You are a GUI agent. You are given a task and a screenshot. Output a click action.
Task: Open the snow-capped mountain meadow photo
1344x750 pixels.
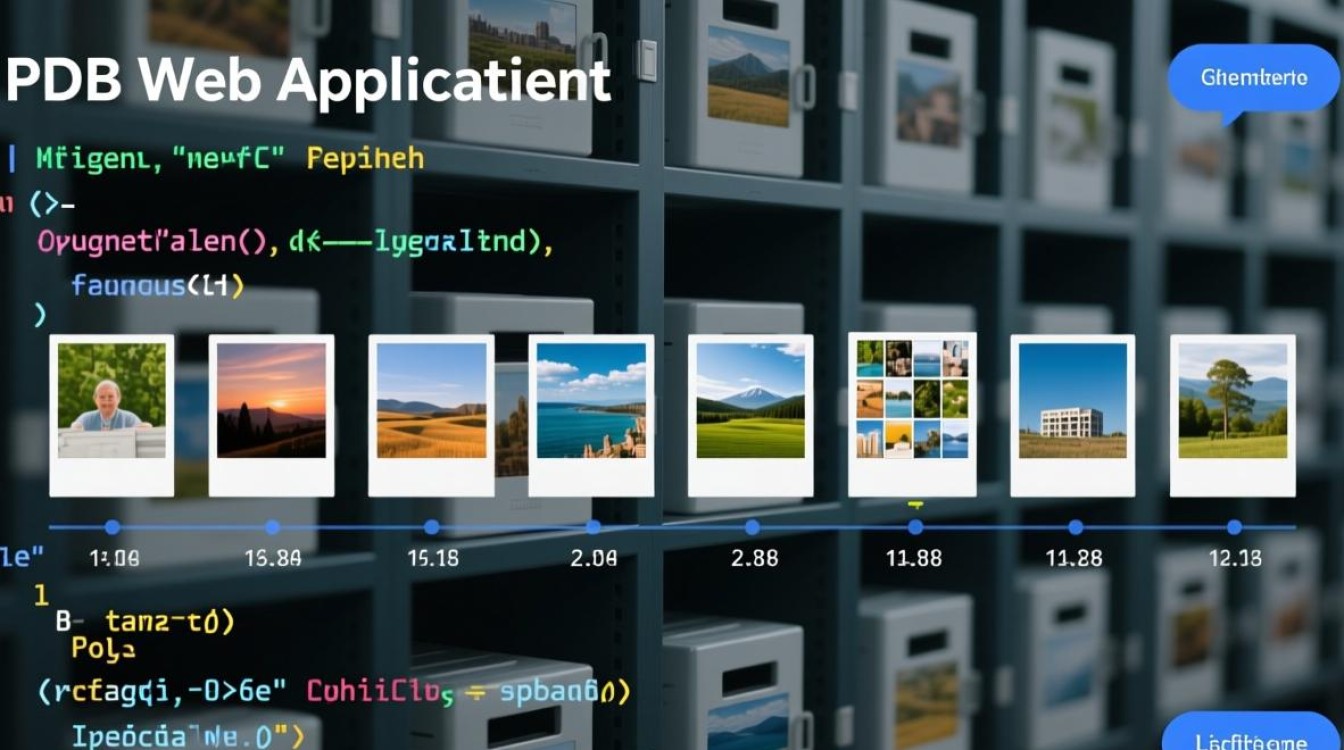[x=750, y=401]
